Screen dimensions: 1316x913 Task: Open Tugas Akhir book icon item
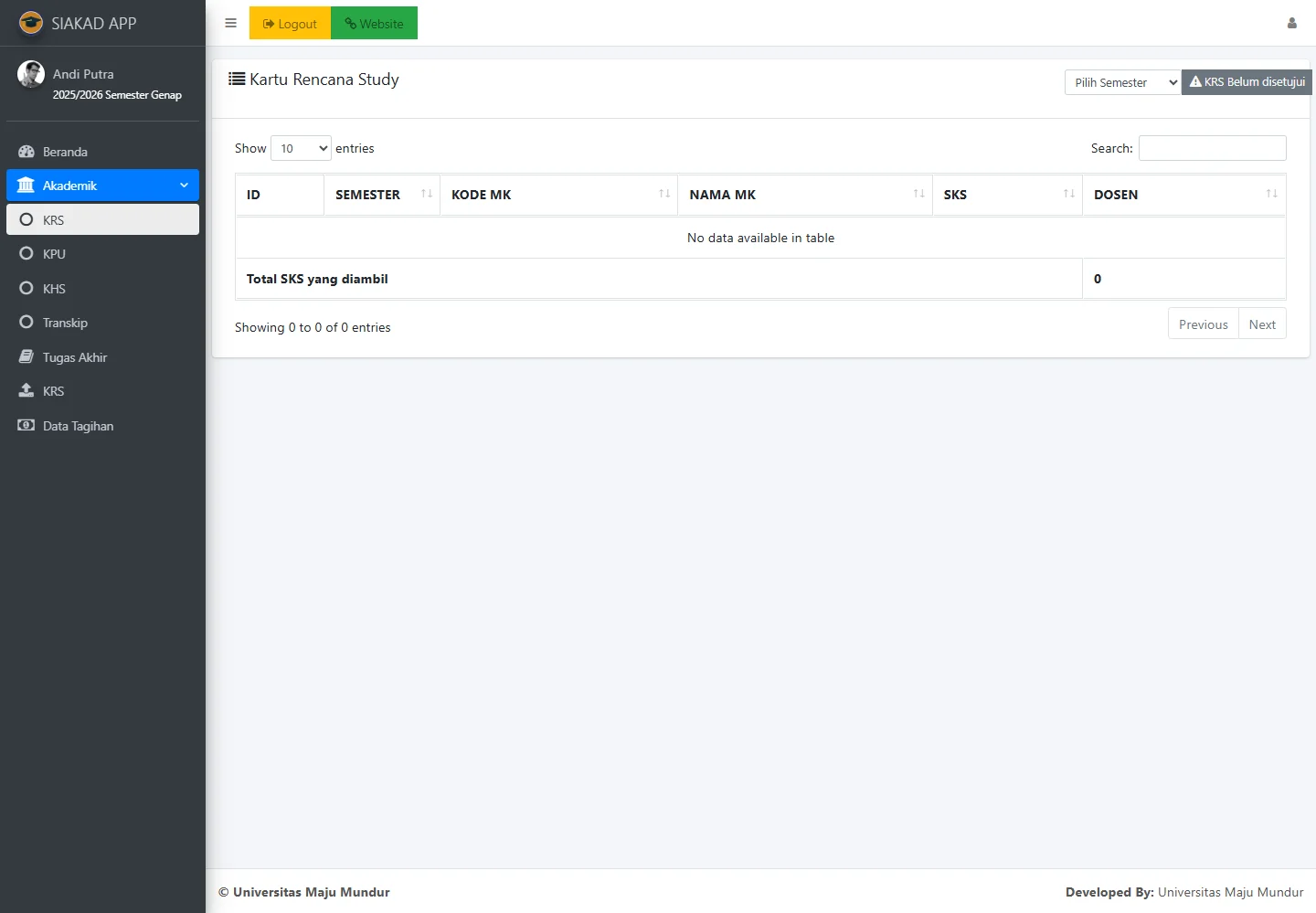click(x=27, y=357)
